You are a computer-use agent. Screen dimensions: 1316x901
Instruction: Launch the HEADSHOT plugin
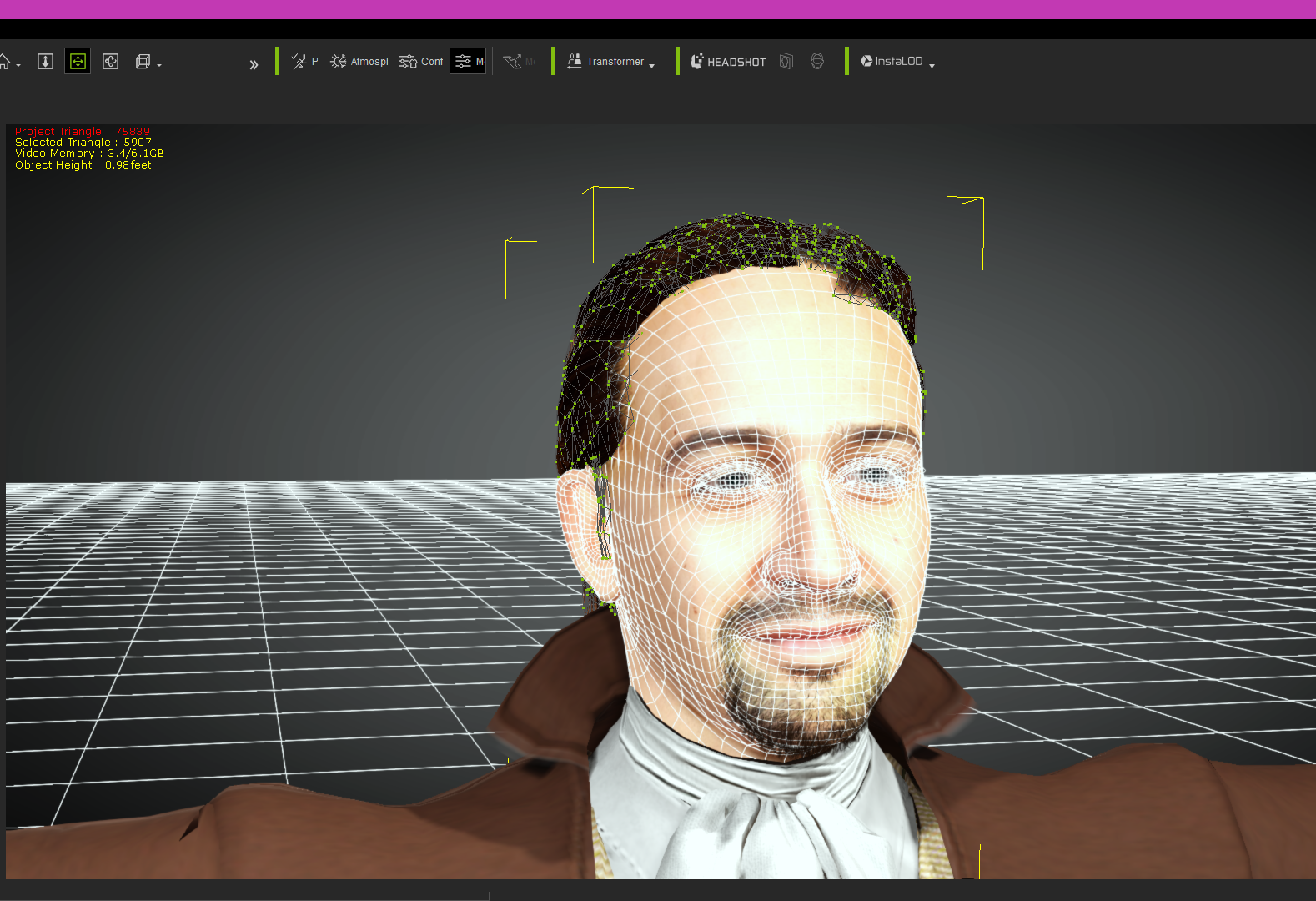coord(728,62)
